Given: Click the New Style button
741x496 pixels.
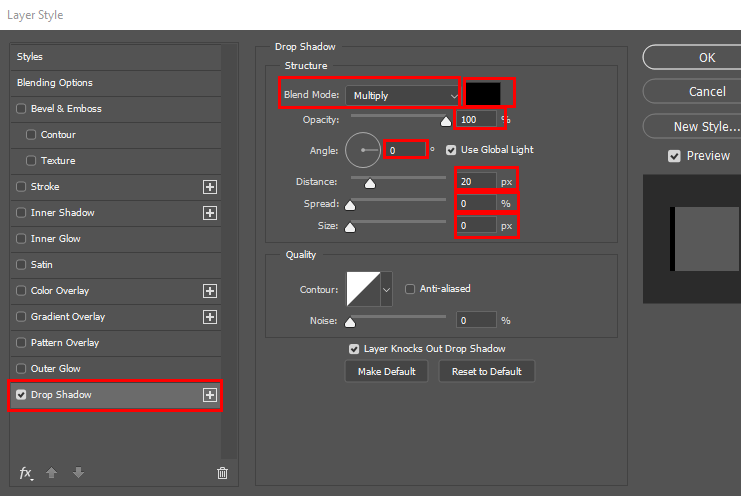Looking at the screenshot, I should pyautogui.click(x=691, y=127).
